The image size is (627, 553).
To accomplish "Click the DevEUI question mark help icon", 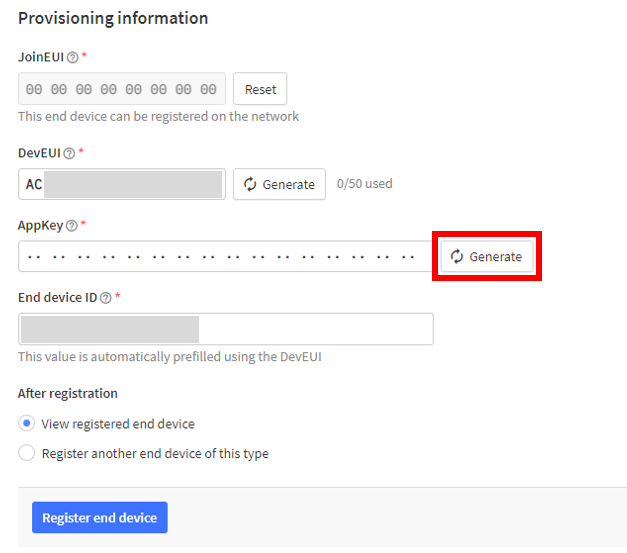I will click(x=69, y=154).
